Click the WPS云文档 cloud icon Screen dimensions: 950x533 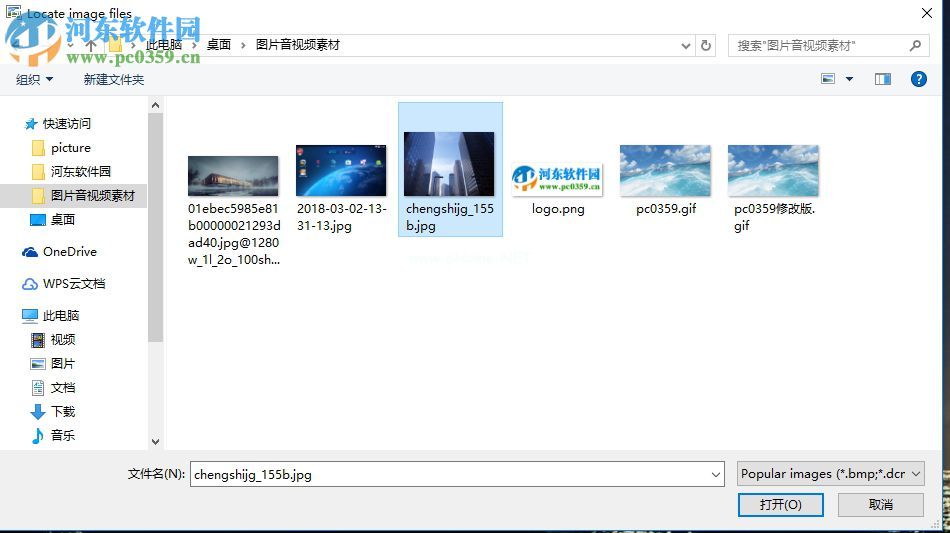[30, 284]
